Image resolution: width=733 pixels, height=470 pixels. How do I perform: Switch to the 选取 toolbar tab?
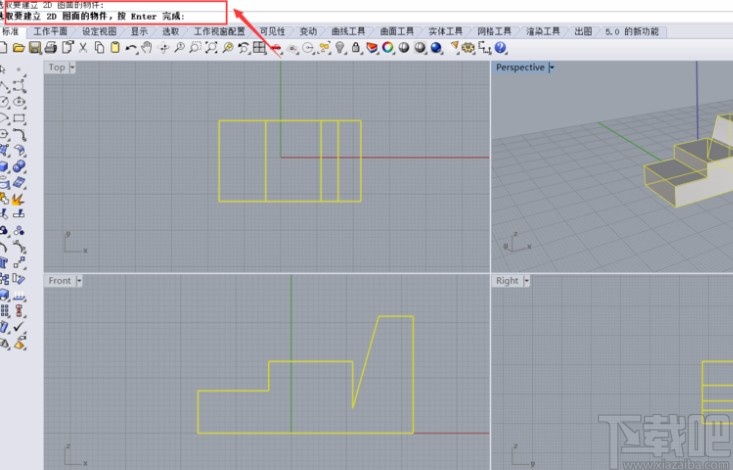[171, 31]
